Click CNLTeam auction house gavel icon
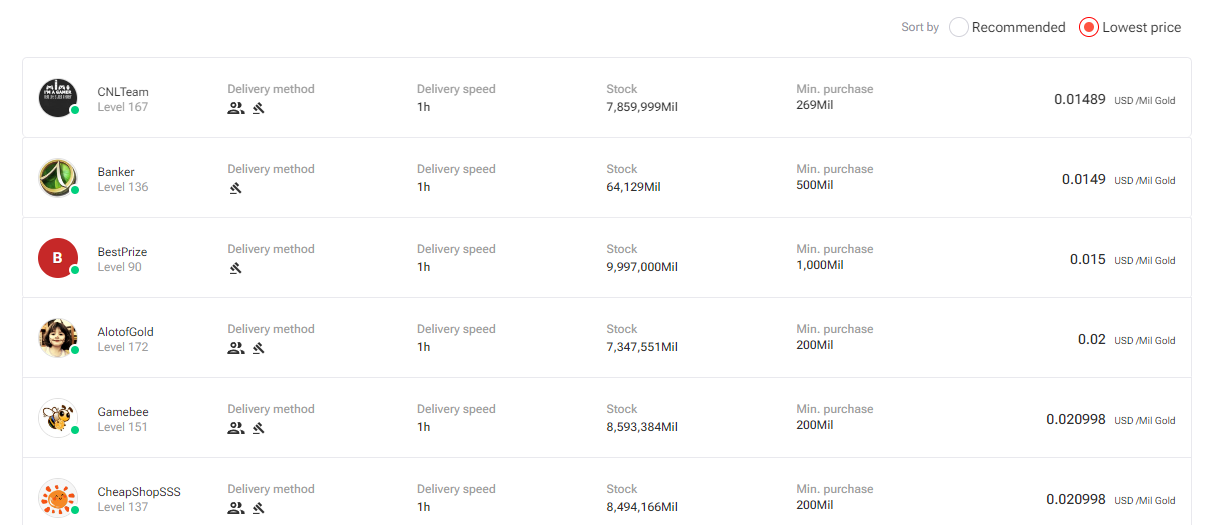Screen dimensions: 1215x525 (258, 108)
